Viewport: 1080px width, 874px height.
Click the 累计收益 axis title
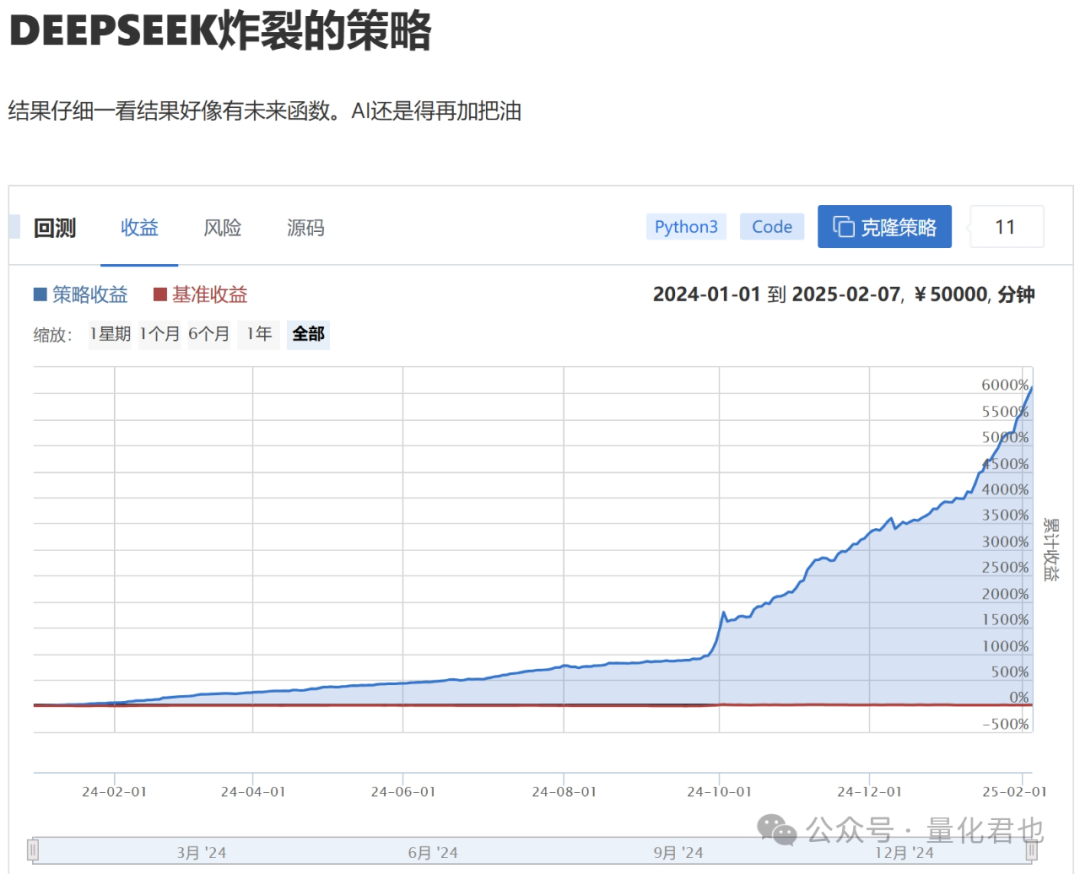[x=1051, y=550]
